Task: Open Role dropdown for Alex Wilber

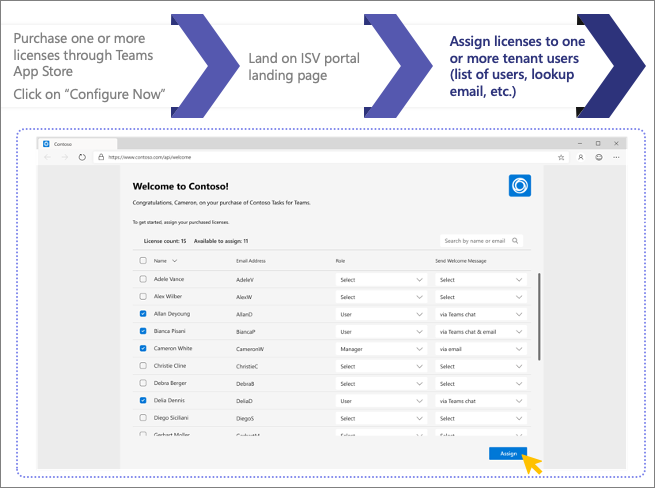Action: [381, 297]
